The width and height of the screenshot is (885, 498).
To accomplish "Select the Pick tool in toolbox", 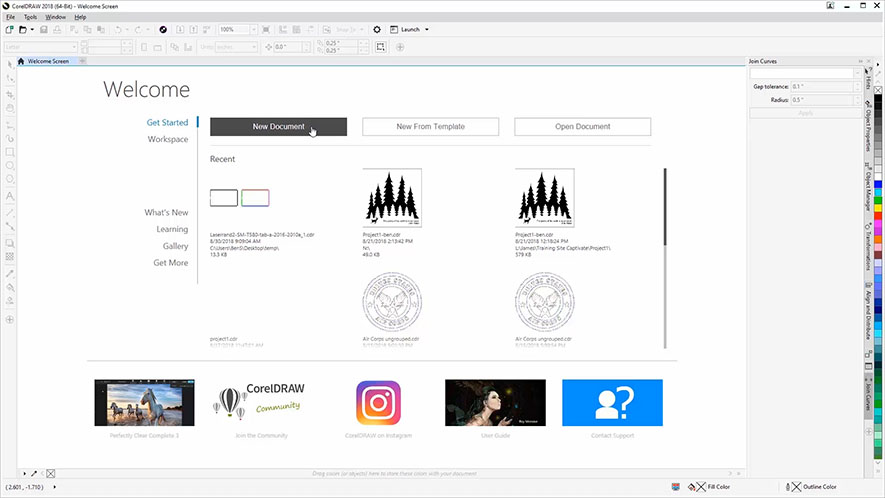I will [x=10, y=64].
